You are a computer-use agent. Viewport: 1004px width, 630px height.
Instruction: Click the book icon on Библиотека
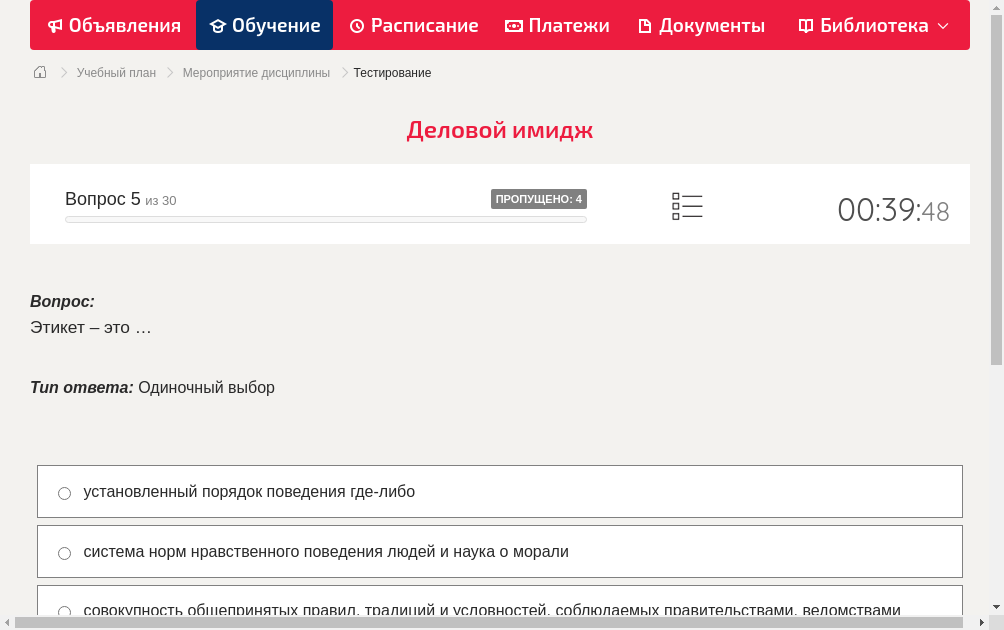[x=804, y=25]
